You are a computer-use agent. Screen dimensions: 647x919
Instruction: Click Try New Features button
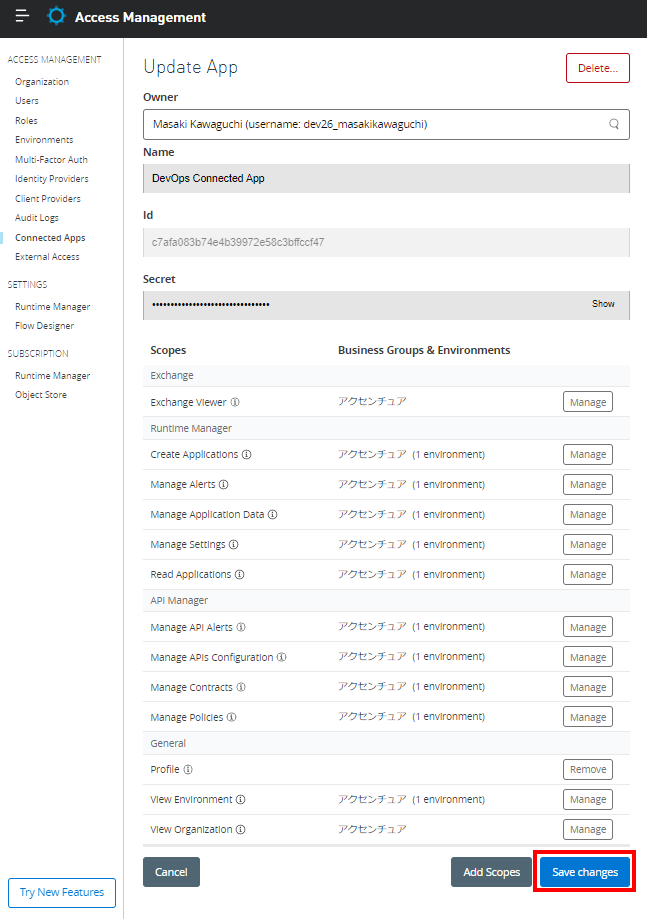pos(62,892)
